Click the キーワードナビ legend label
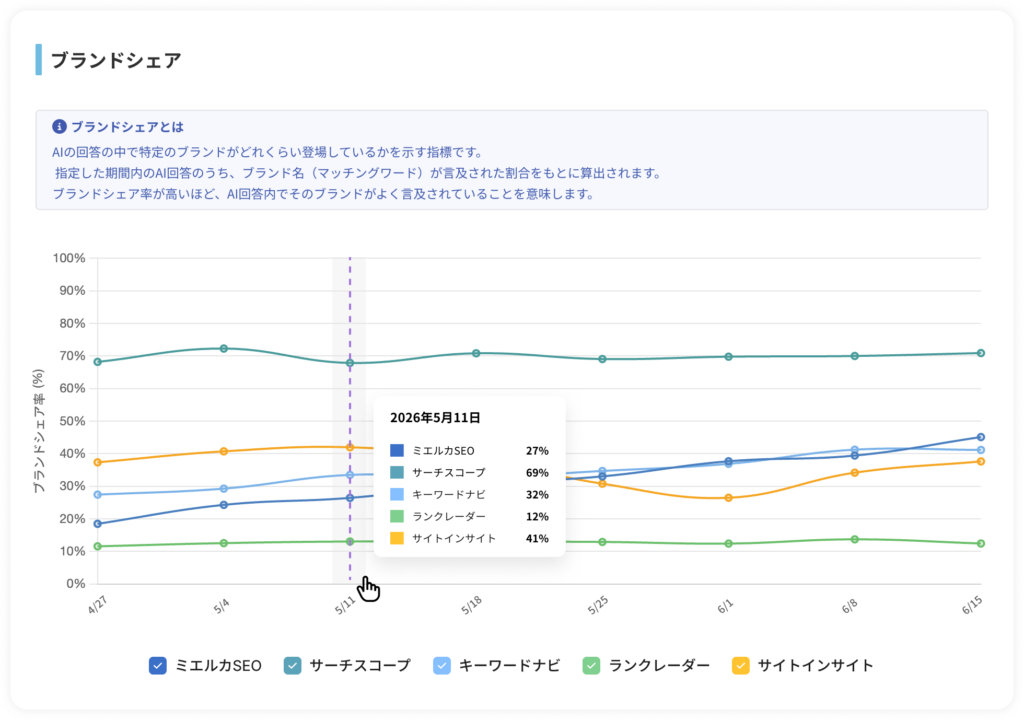1024x720 pixels. click(x=510, y=666)
